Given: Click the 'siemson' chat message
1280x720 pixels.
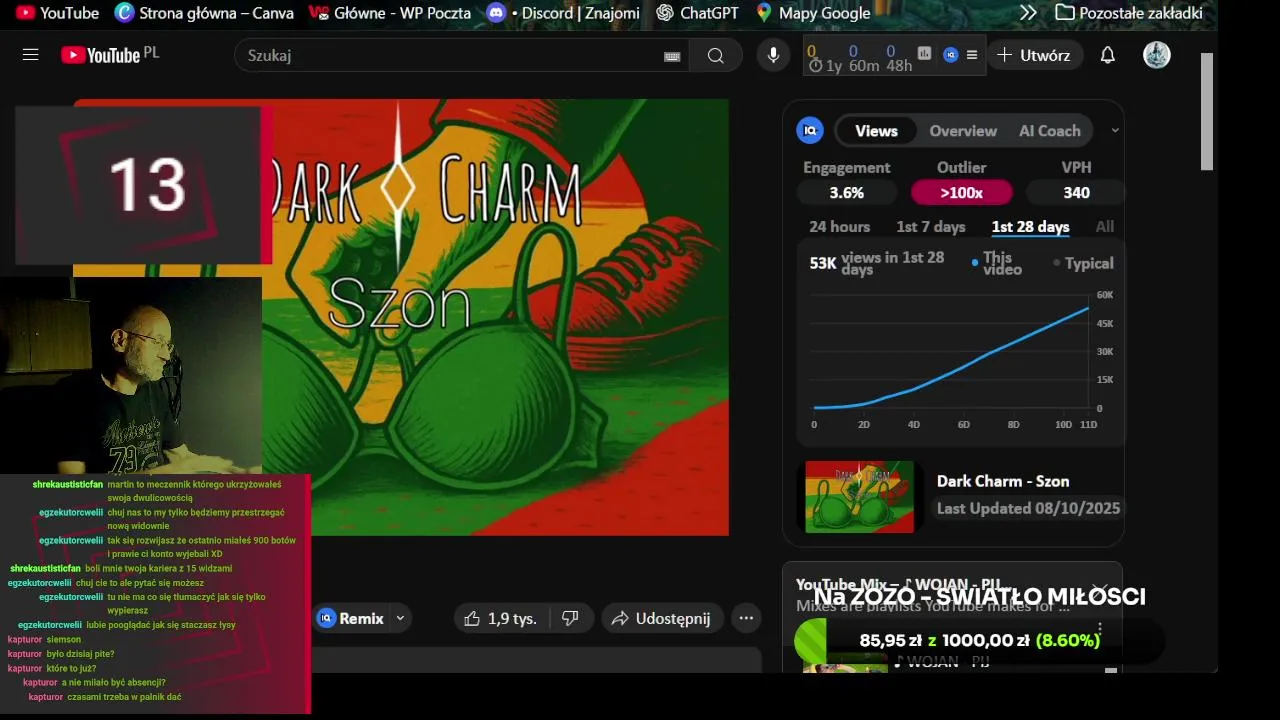Looking at the screenshot, I should (63, 639).
